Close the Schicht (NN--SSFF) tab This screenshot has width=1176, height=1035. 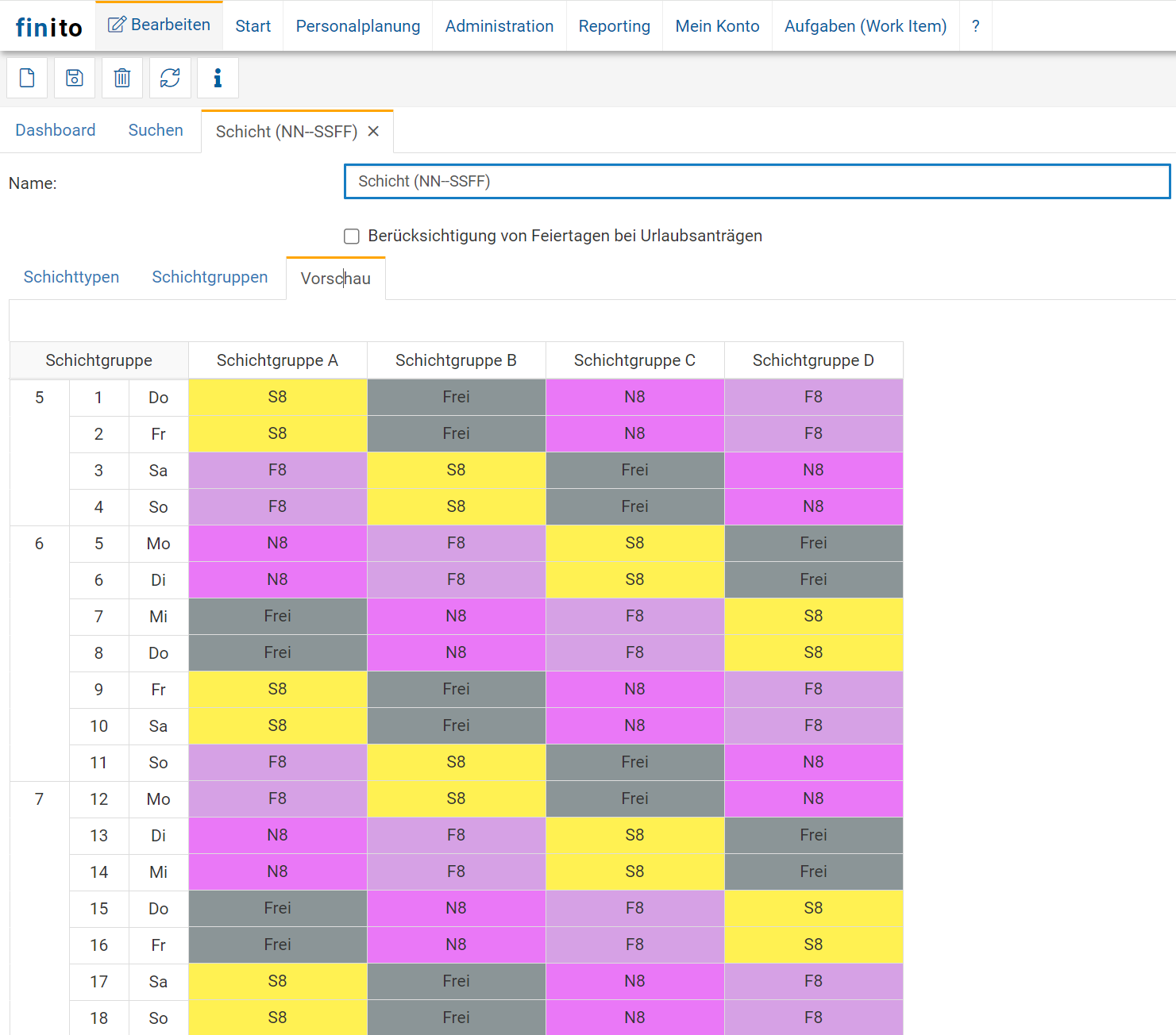(373, 132)
